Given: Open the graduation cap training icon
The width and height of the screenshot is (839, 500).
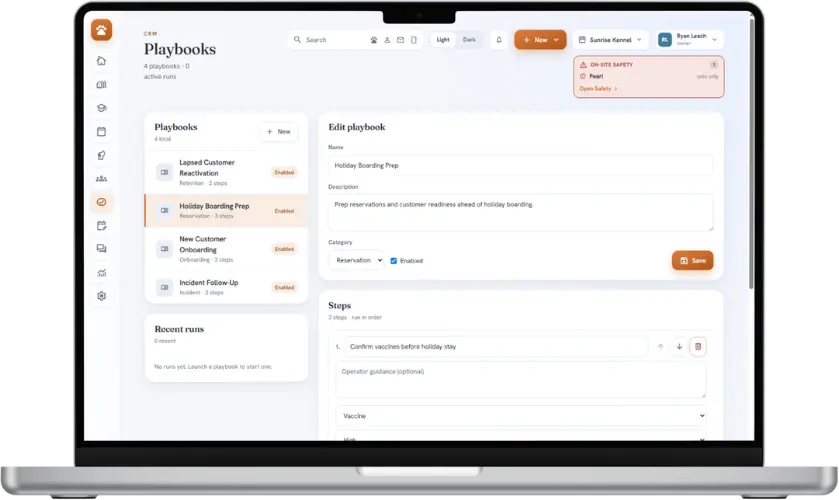Looking at the screenshot, I should pos(101,108).
